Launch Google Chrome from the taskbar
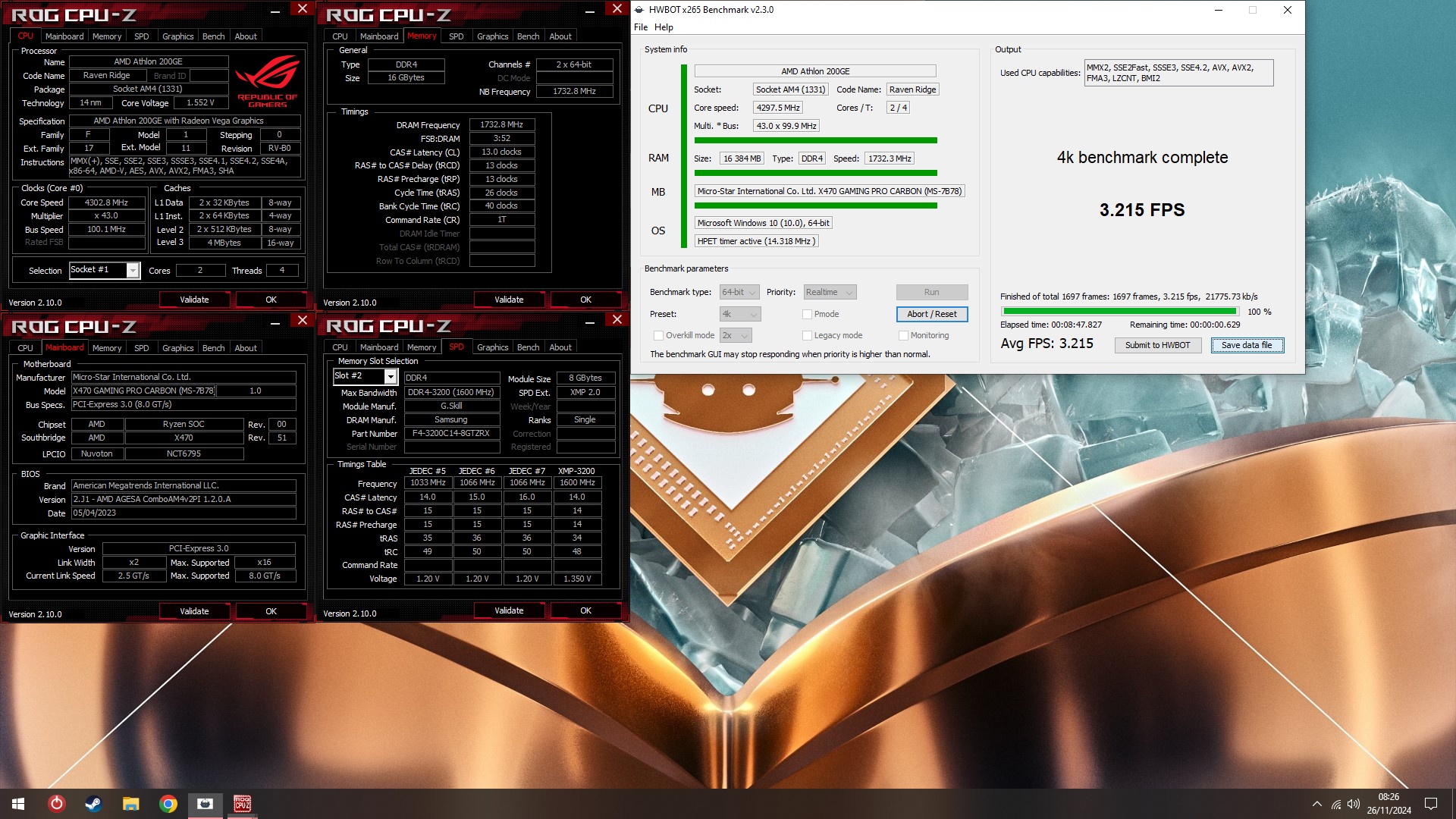 point(168,804)
